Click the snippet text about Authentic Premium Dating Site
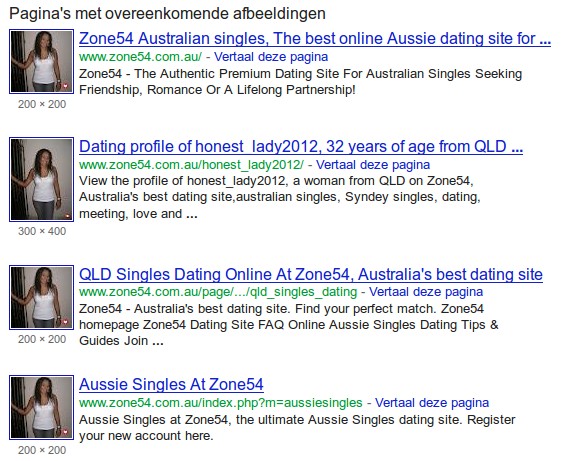This screenshot has height=461, width=566. (x=300, y=82)
